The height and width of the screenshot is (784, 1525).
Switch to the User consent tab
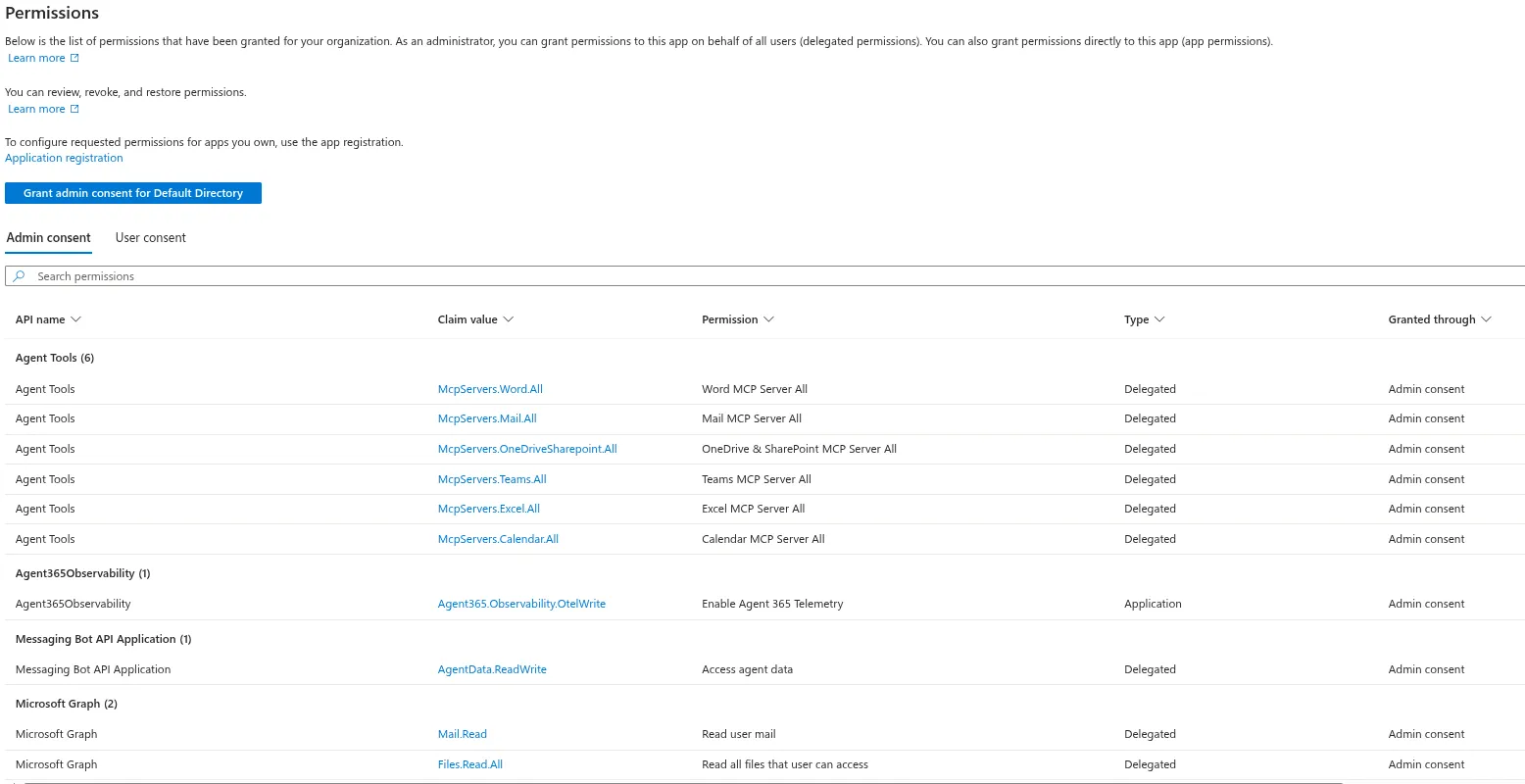151,238
